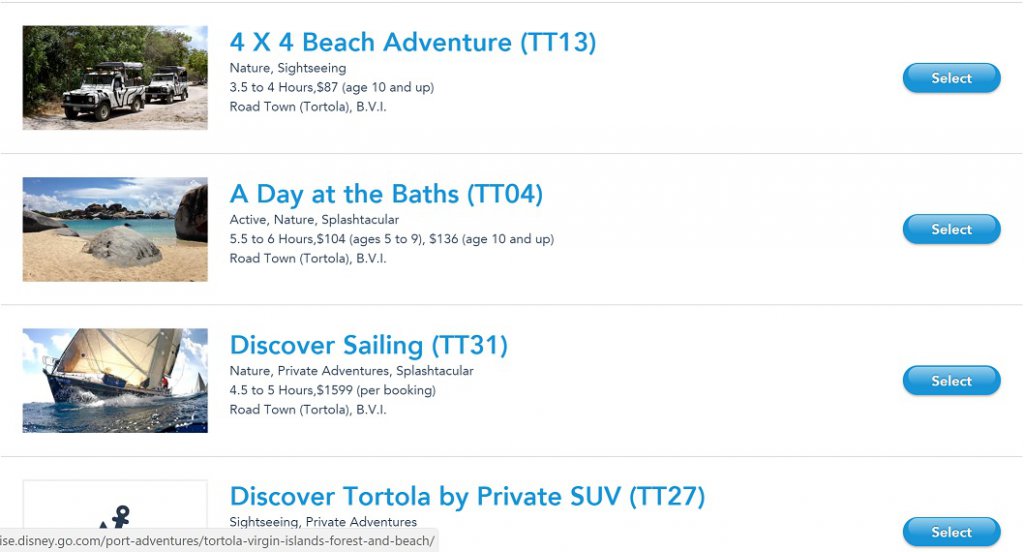
Task: Open the zebra-striped jeeps thumbnail
Action: 115,78
